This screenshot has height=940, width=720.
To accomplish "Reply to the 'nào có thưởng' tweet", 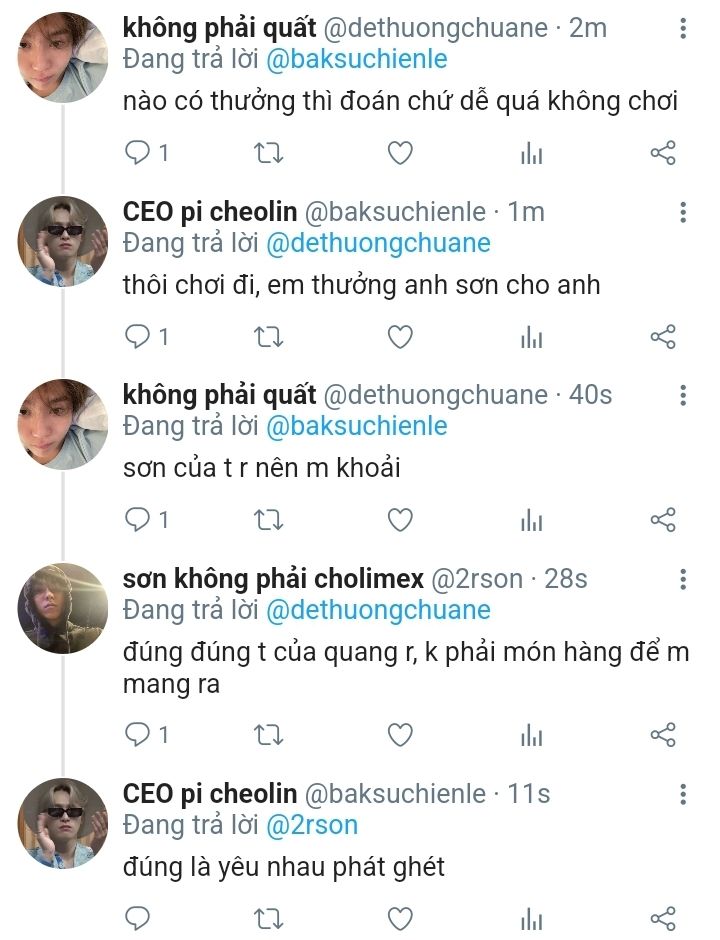I will click(x=138, y=153).
